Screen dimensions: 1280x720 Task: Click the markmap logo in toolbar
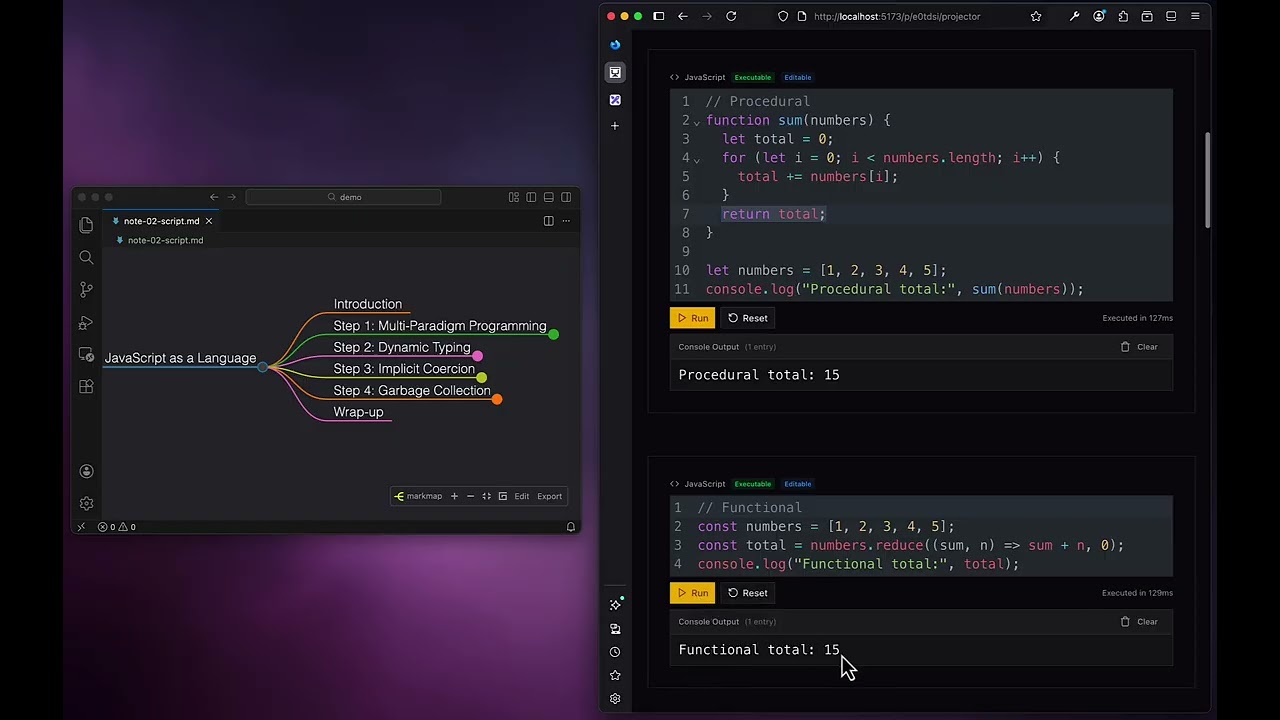(x=418, y=496)
